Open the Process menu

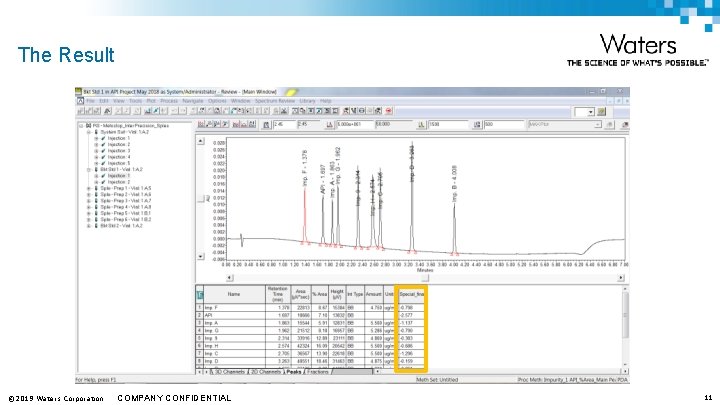coord(169,101)
